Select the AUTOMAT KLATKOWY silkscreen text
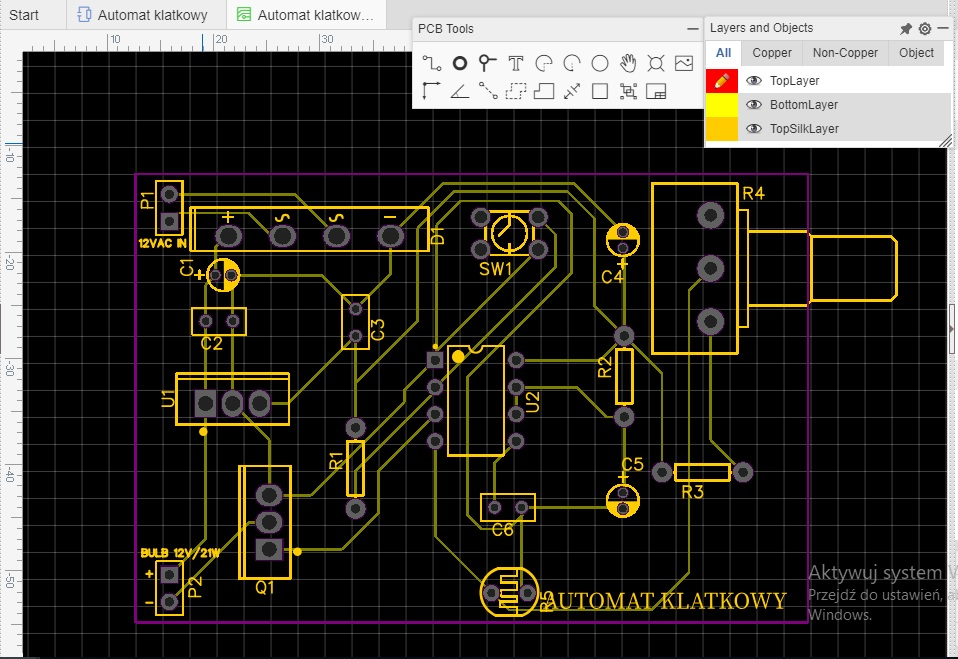The width and height of the screenshot is (958, 659). coord(668,601)
